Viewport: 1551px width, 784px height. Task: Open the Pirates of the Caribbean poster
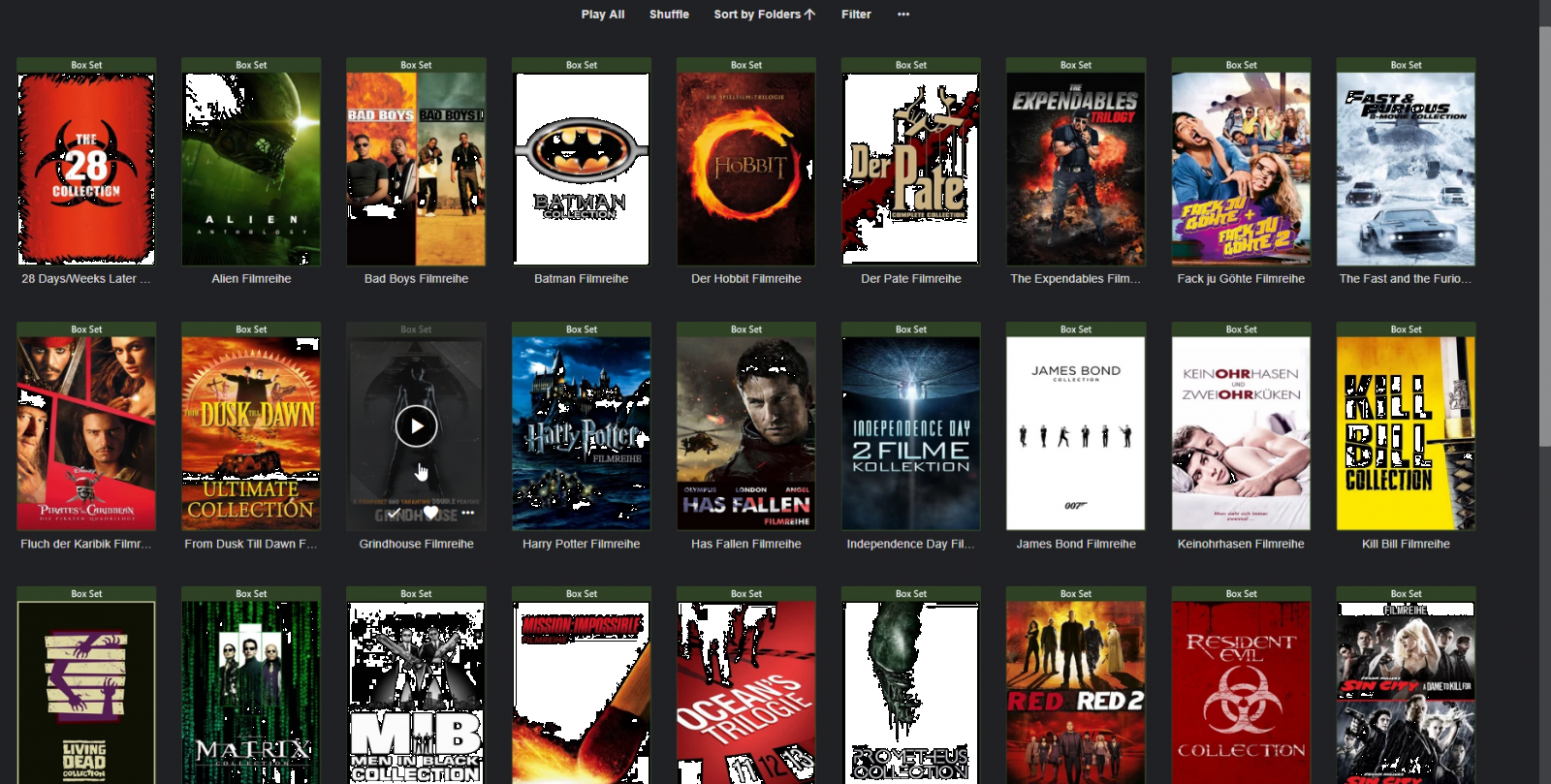coord(86,433)
